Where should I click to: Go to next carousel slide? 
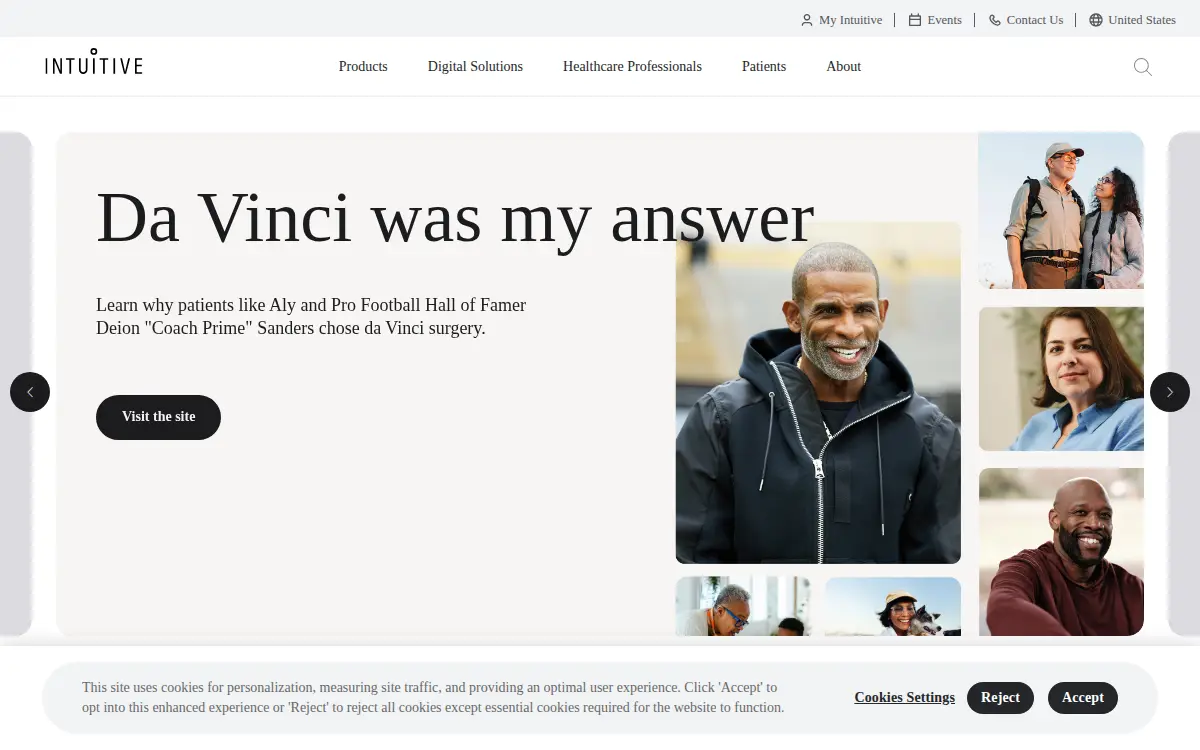[1170, 392]
